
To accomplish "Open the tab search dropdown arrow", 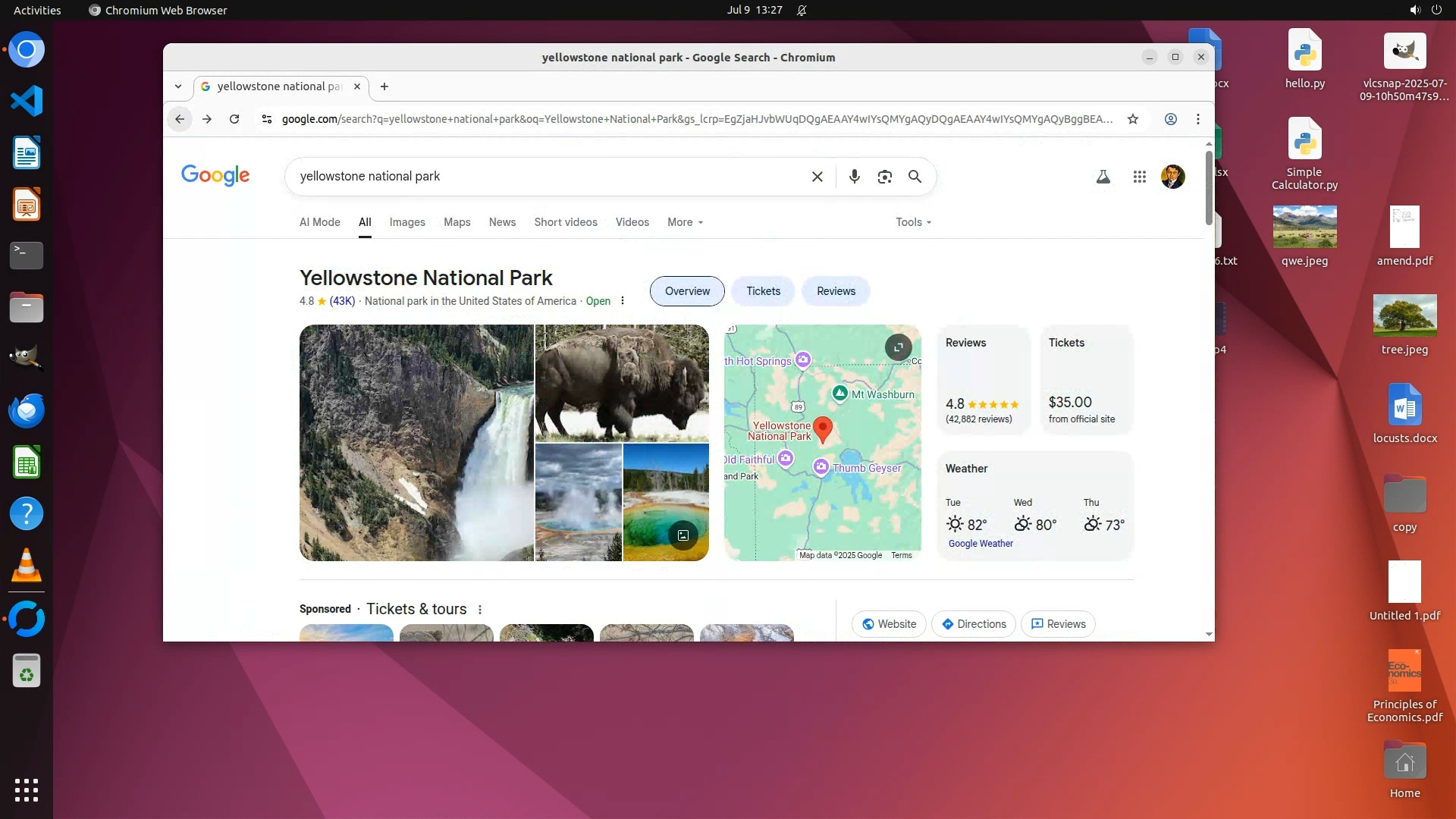I will (178, 86).
